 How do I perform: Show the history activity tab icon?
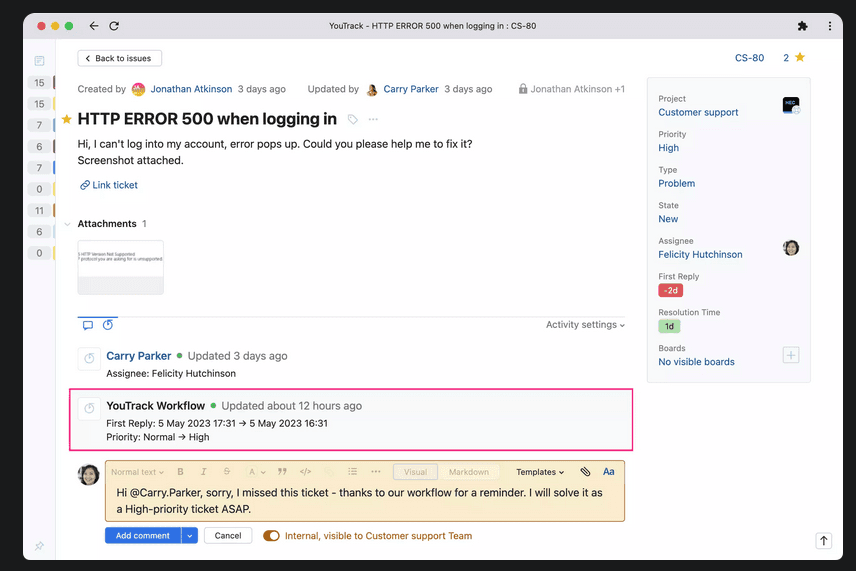pos(108,325)
